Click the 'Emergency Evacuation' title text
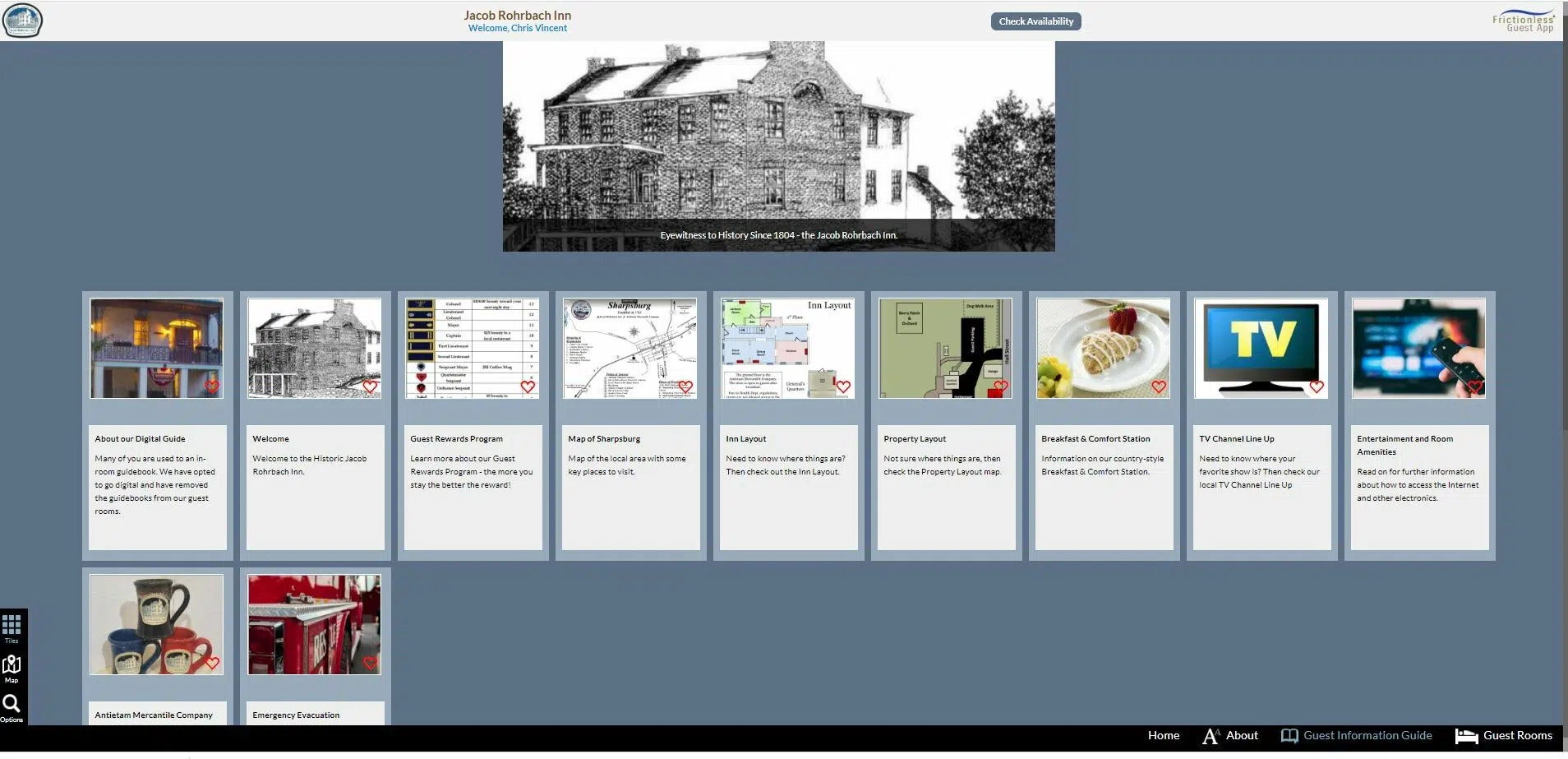Screen dimensions: 1568x759 (296, 715)
